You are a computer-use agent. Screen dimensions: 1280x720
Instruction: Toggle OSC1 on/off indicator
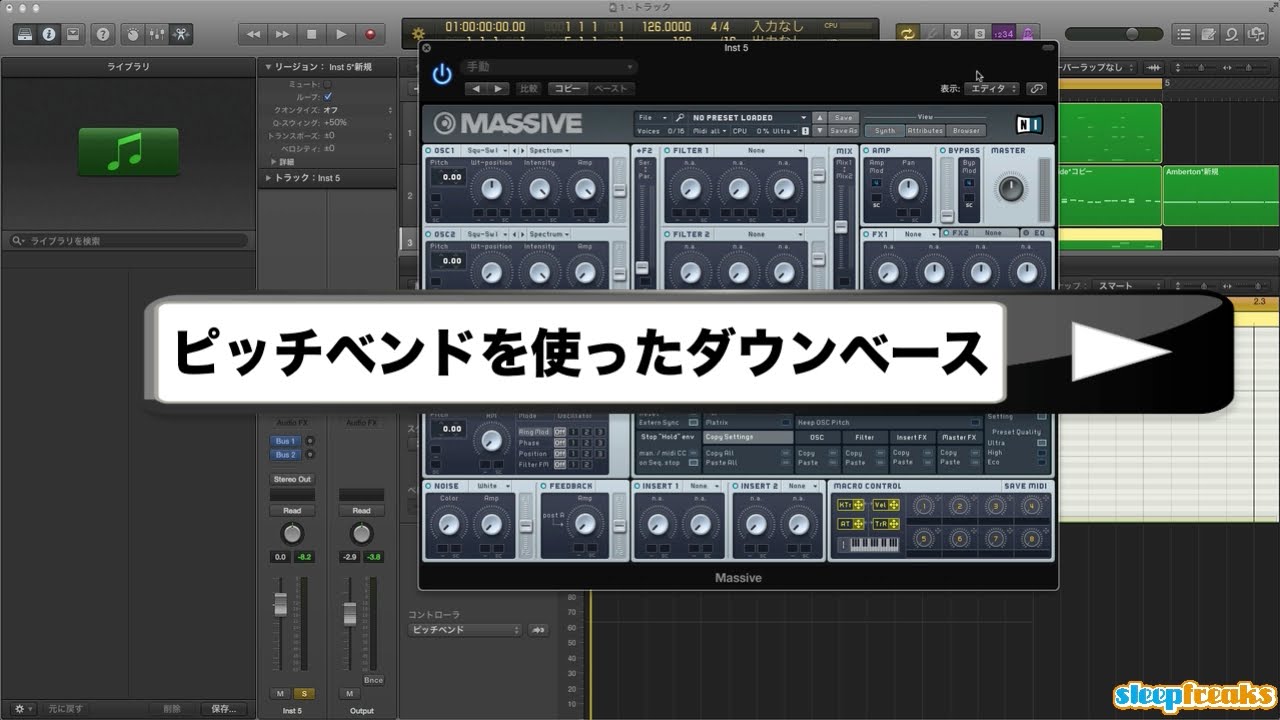click(428, 150)
